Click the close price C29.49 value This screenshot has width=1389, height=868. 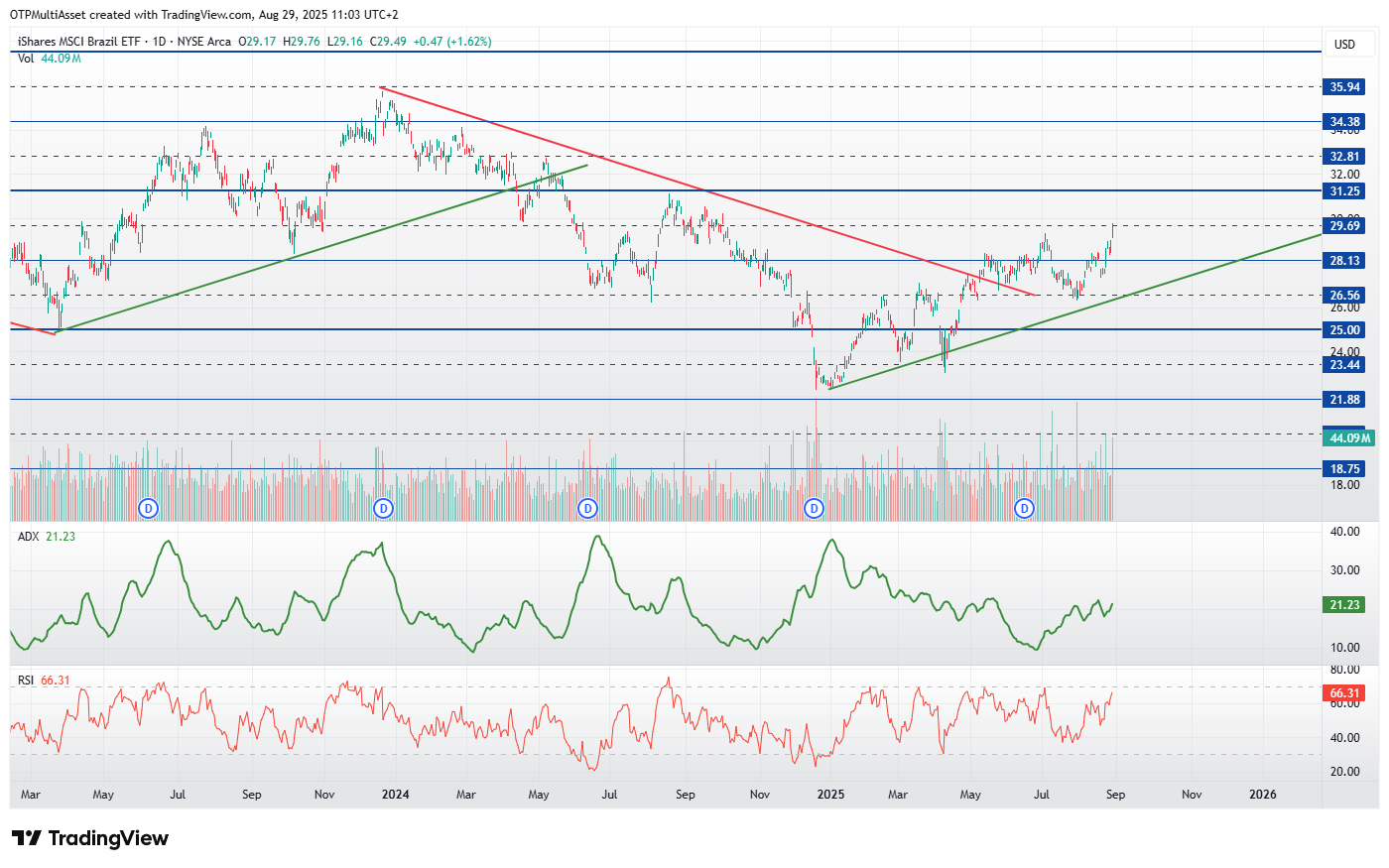coord(388,42)
